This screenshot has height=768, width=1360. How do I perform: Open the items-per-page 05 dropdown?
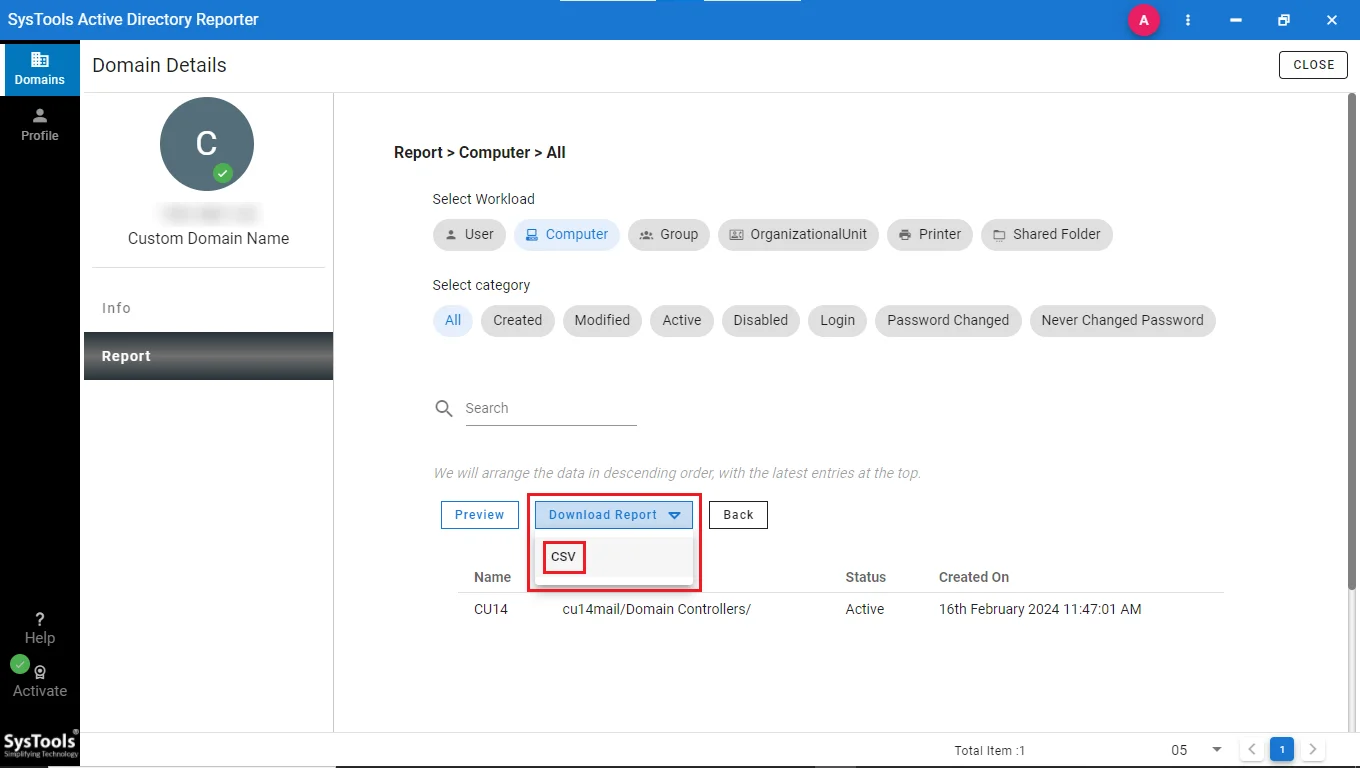1197,750
